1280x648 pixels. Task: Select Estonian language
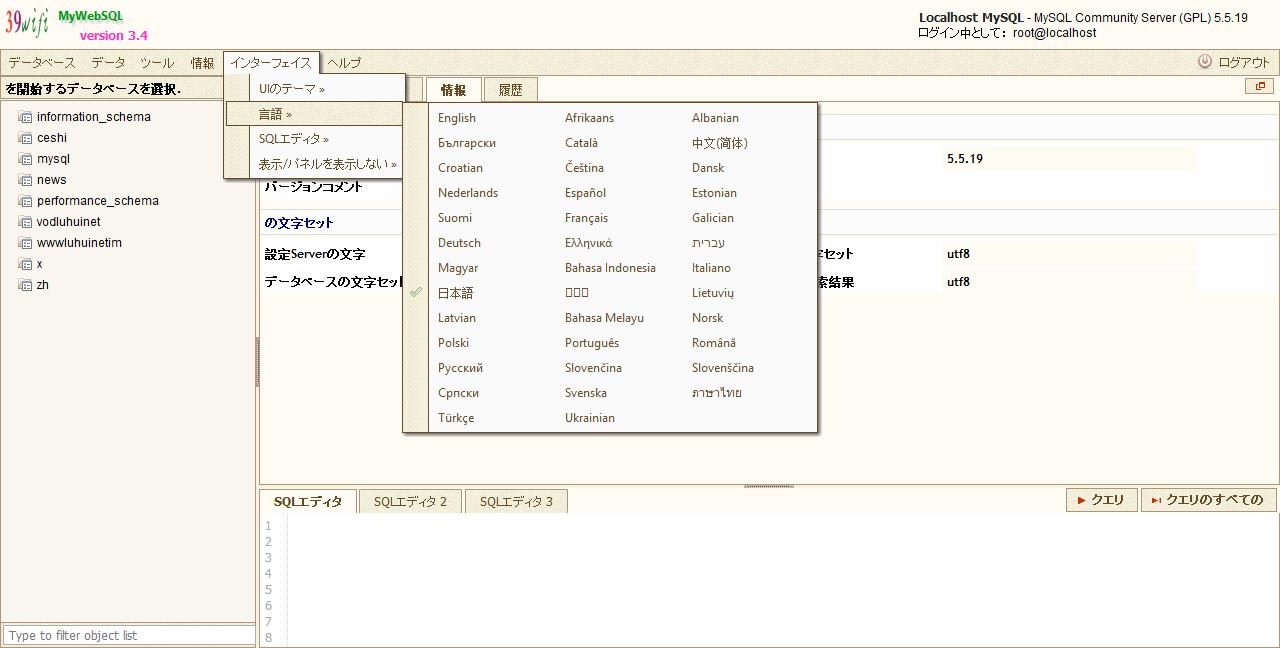[714, 193]
